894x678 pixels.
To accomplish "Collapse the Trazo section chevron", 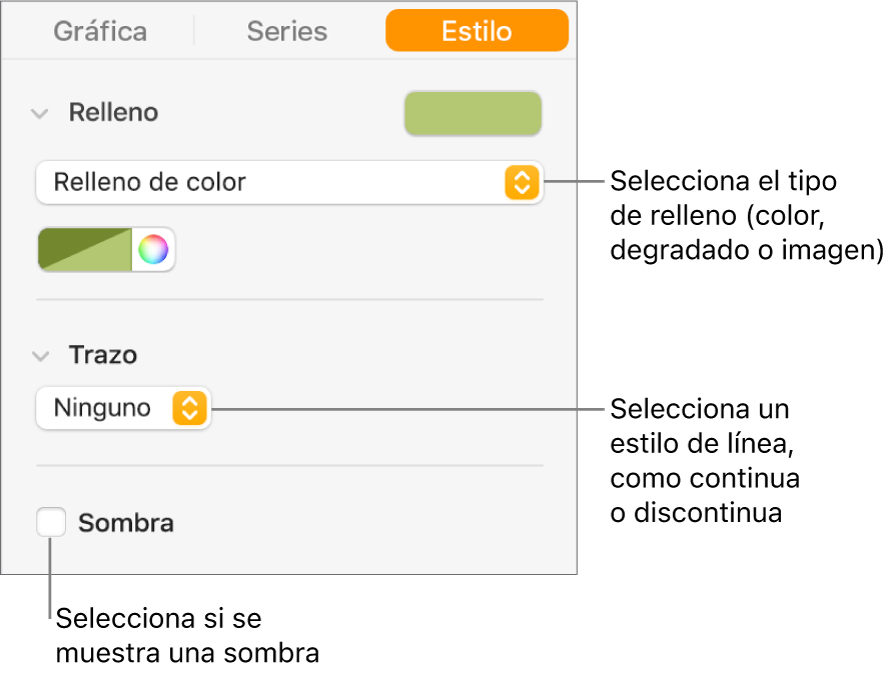I will [40, 355].
